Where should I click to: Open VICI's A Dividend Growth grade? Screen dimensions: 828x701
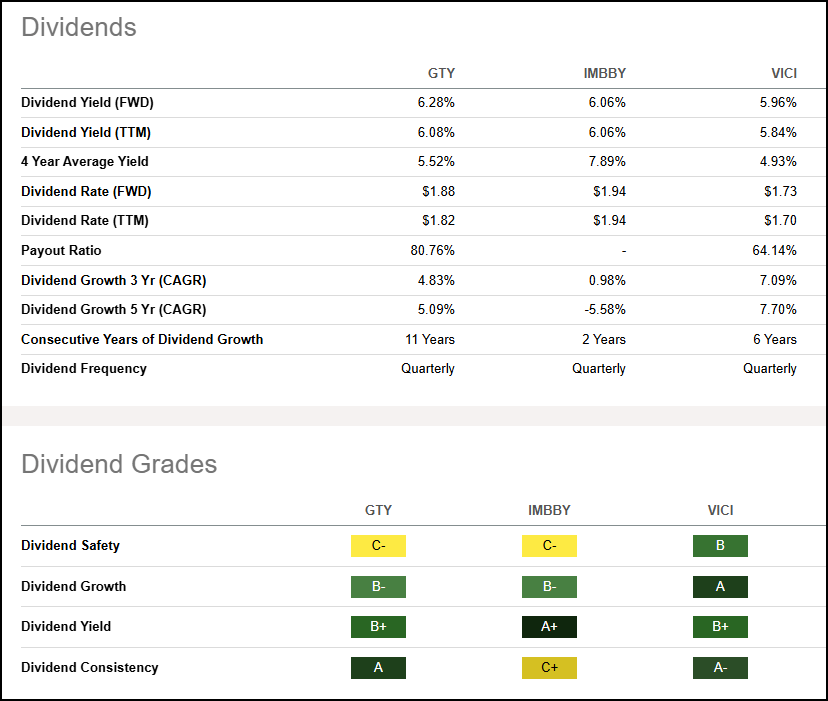[x=720, y=587]
